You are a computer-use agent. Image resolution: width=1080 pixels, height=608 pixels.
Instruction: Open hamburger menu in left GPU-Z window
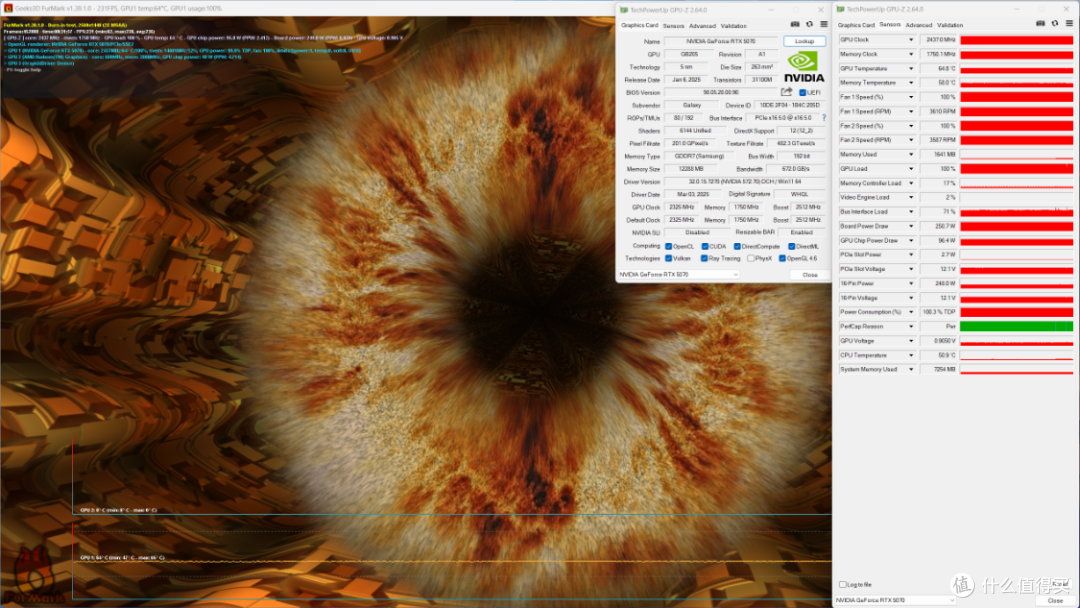coord(824,25)
